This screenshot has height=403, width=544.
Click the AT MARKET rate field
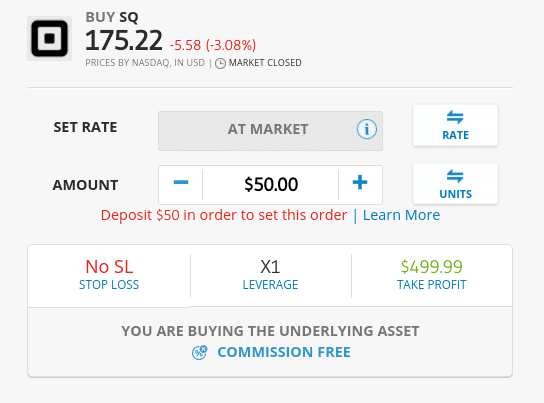[270, 131]
